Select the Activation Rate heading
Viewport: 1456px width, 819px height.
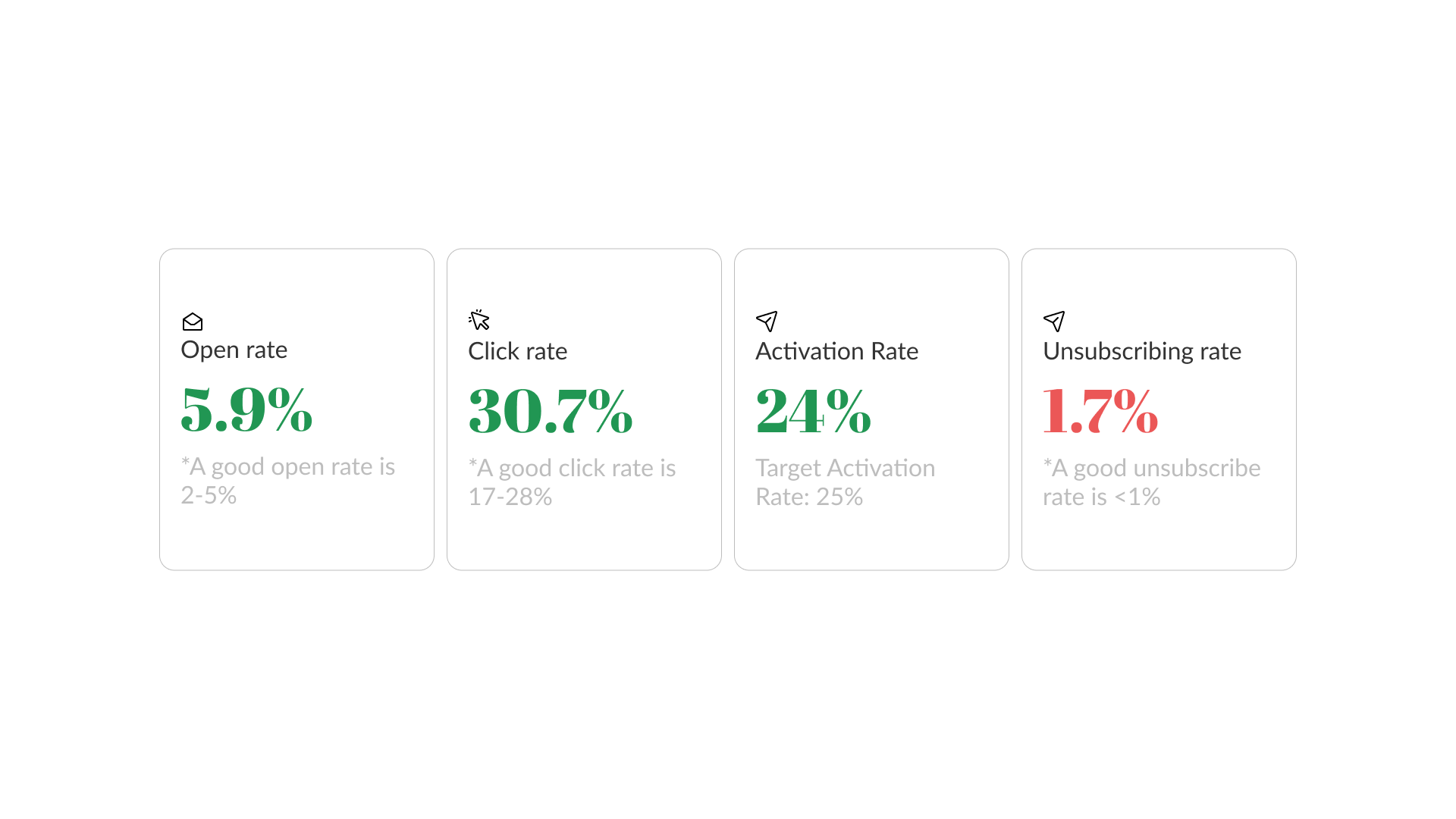tap(836, 351)
